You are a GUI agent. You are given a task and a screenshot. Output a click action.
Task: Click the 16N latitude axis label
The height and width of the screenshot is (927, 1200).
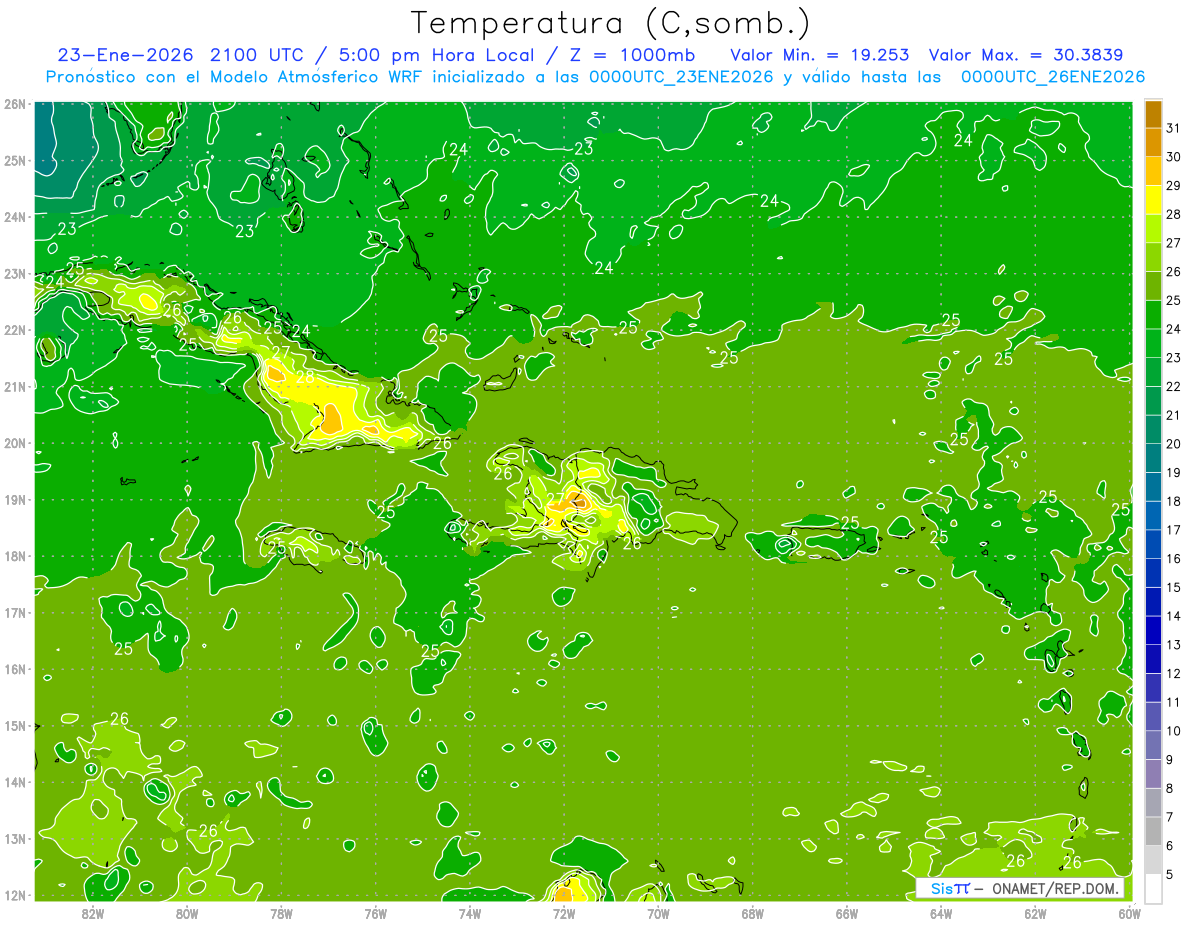click(16, 669)
